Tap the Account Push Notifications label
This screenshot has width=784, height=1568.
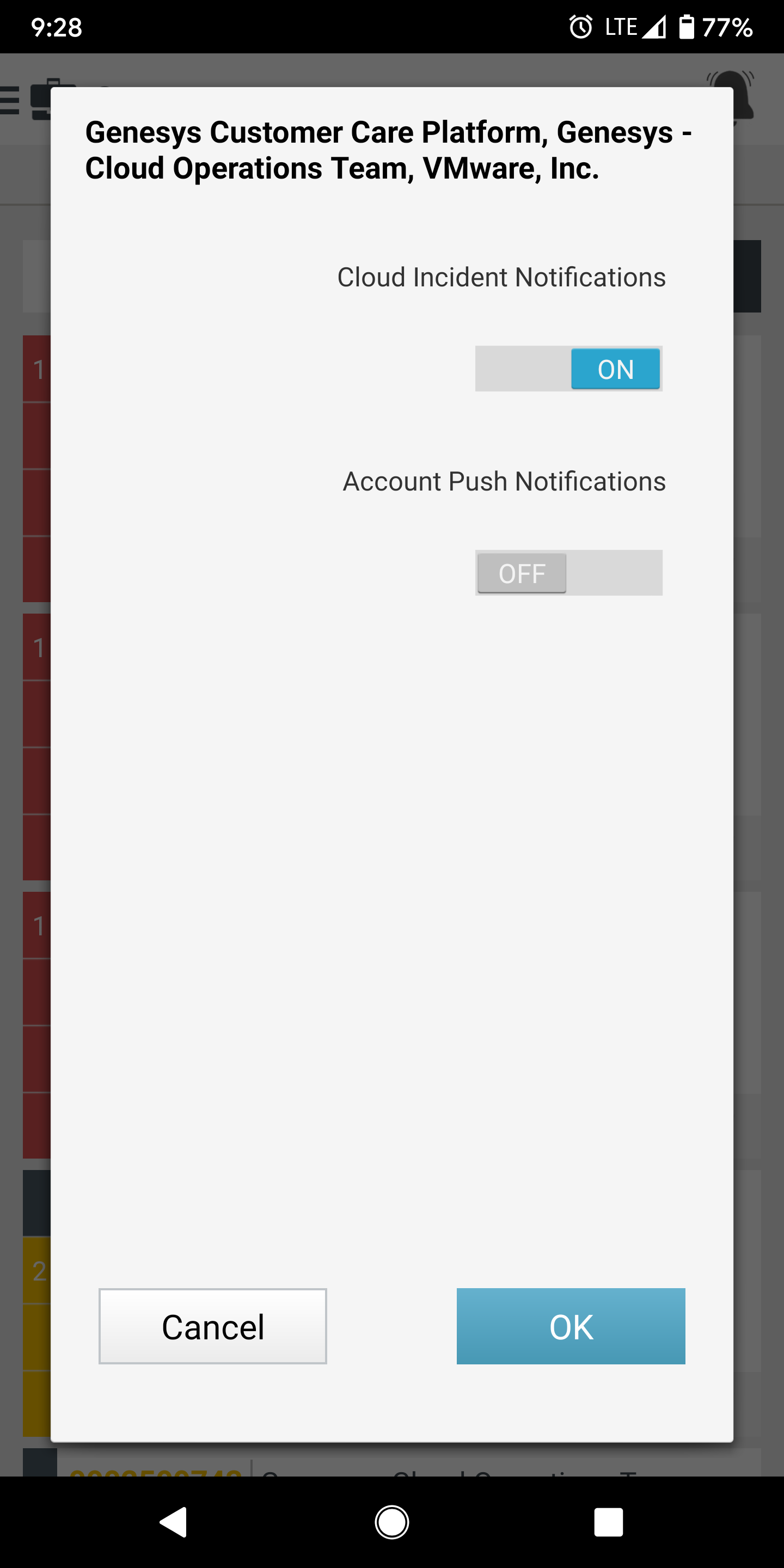pos(504,481)
